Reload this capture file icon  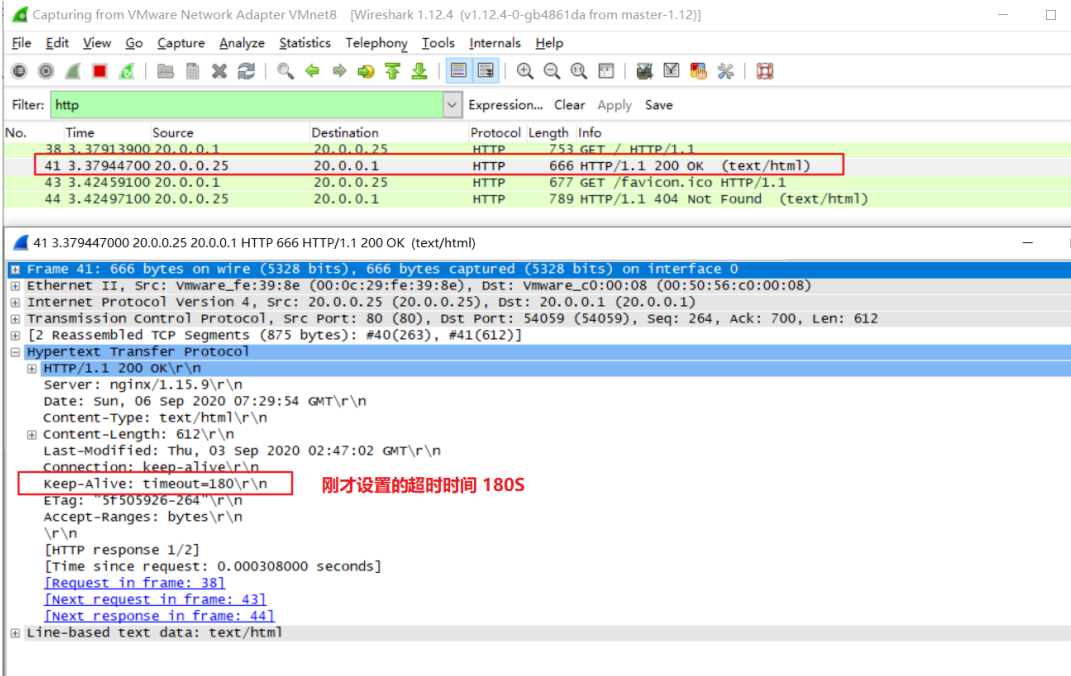[246, 71]
